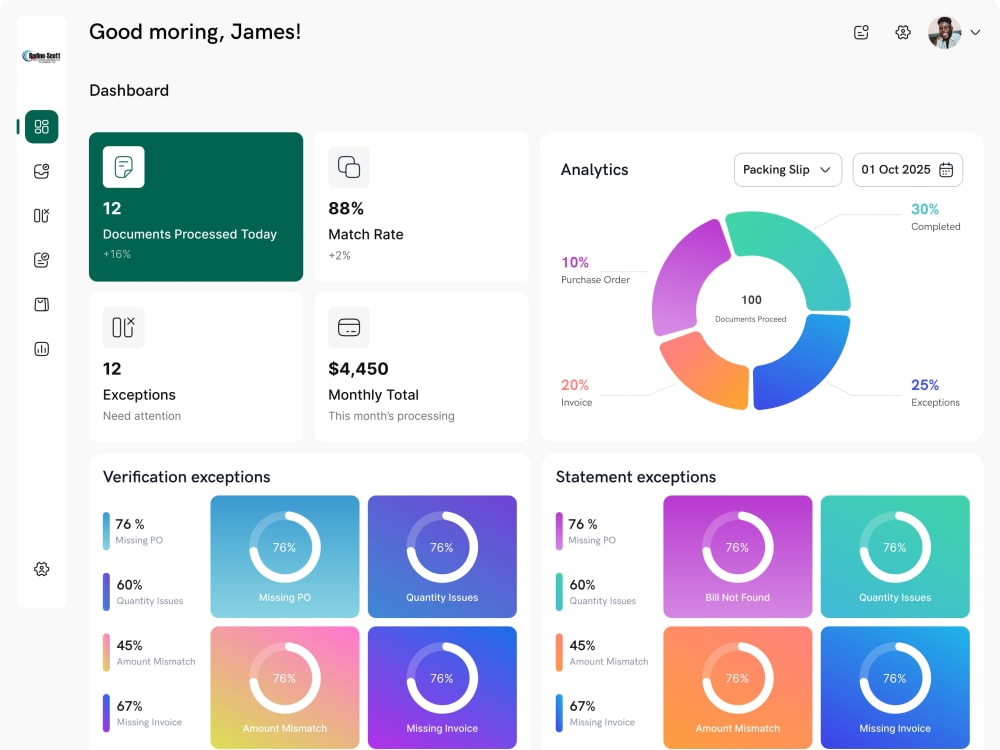Click the 100 Documents Proceed center text
The image size is (1000, 750).
tap(751, 309)
